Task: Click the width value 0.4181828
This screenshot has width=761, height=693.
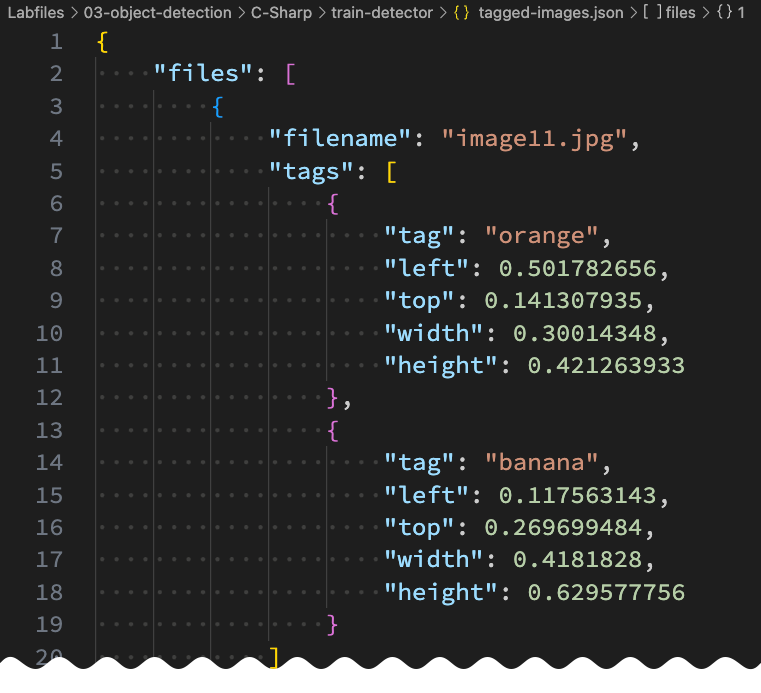Action: [x=578, y=560]
